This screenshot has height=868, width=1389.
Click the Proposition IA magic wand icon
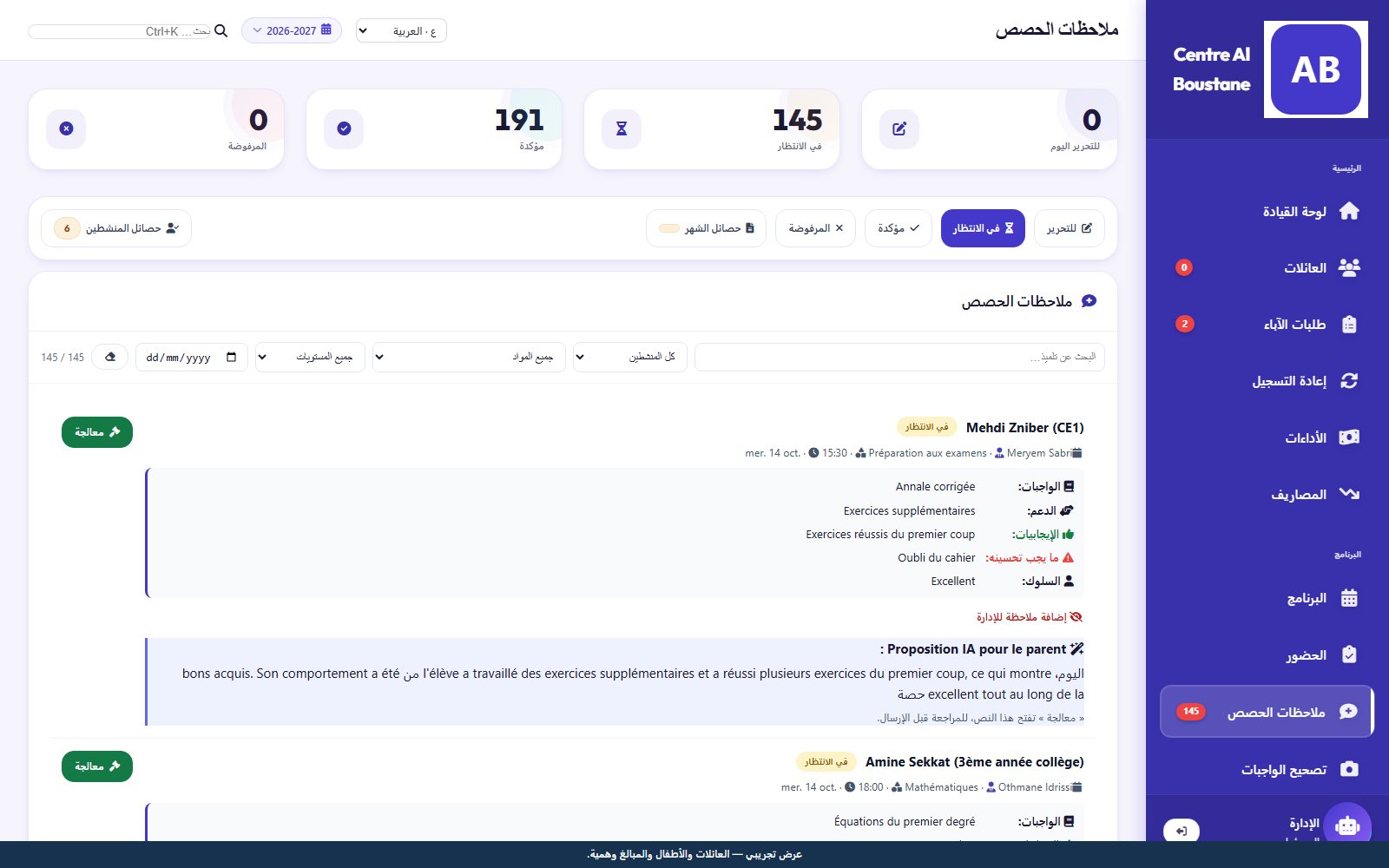[x=1077, y=649]
